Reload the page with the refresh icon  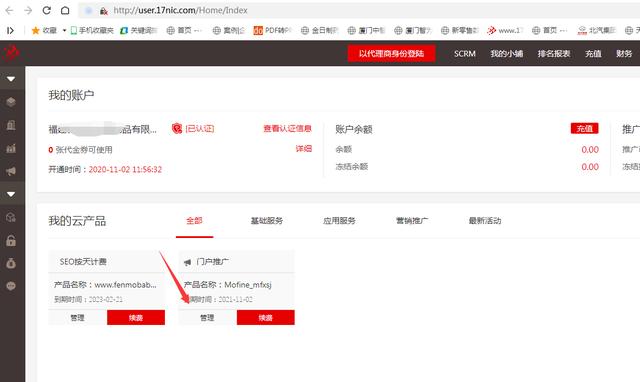47,11
